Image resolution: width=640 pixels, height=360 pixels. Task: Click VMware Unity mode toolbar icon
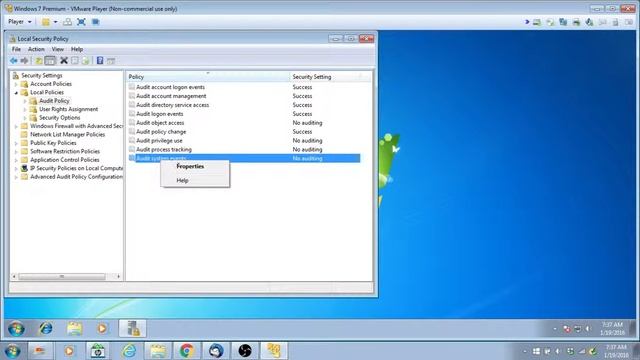(x=95, y=22)
